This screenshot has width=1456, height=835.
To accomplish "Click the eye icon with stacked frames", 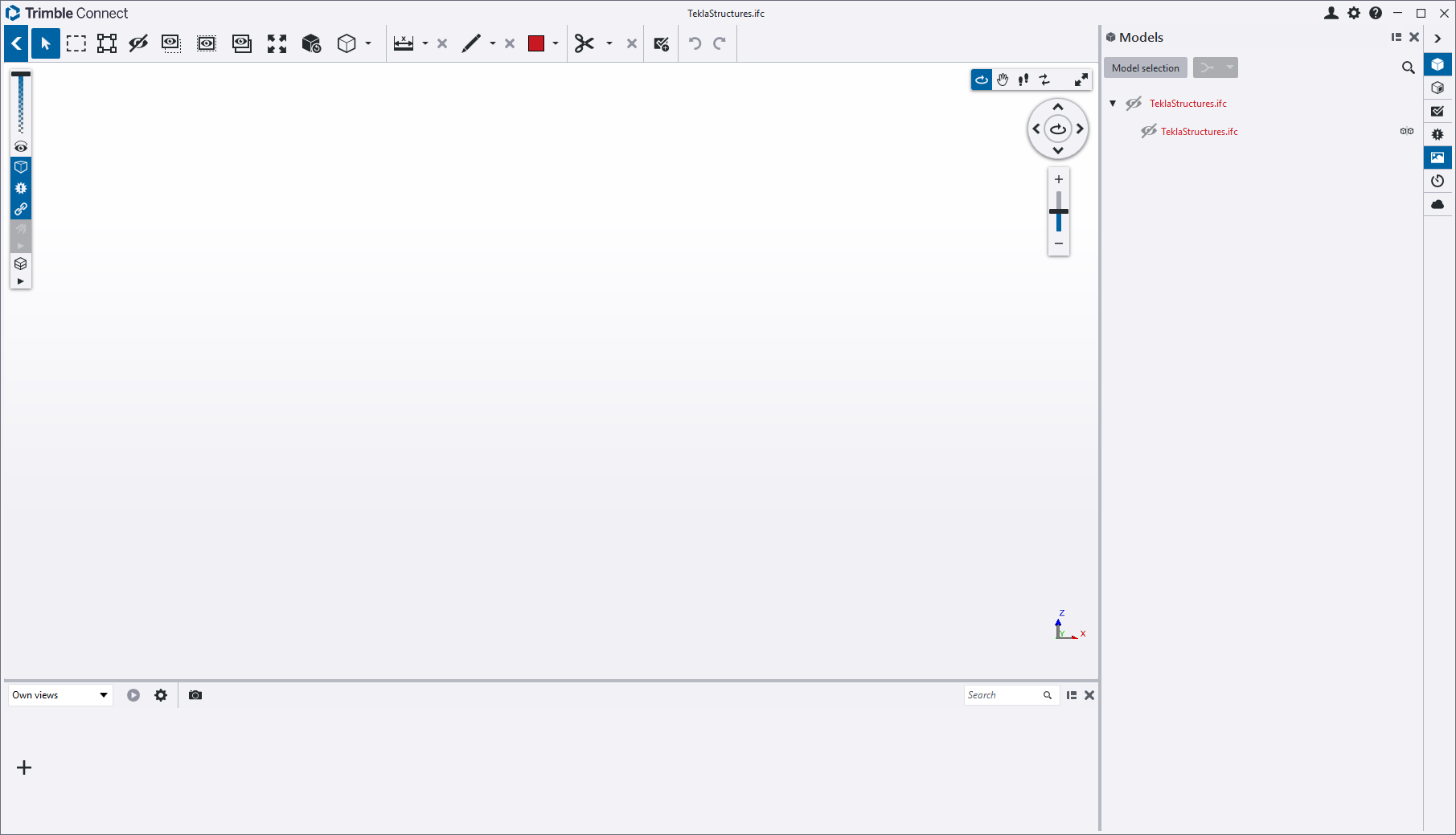I will [242, 43].
